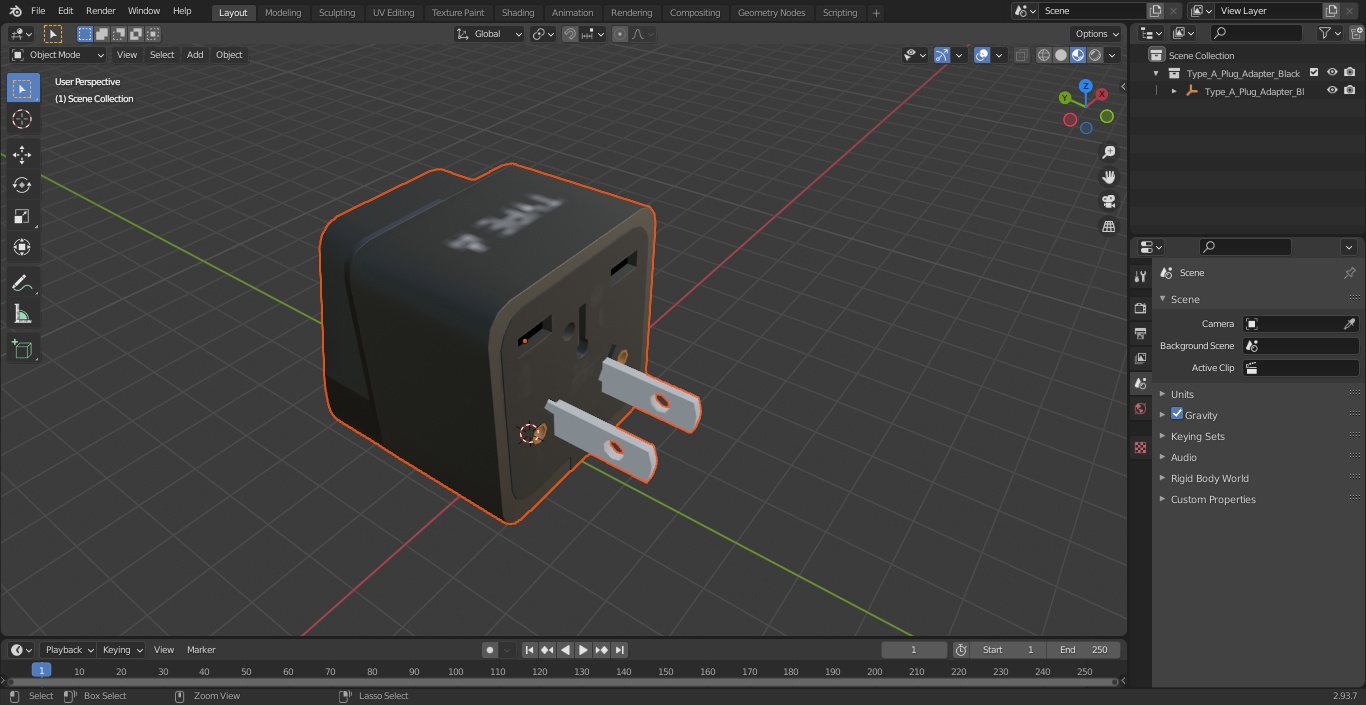Viewport: 1366px width, 705px height.
Task: Pick the Measure ruler tool
Action: click(x=22, y=314)
